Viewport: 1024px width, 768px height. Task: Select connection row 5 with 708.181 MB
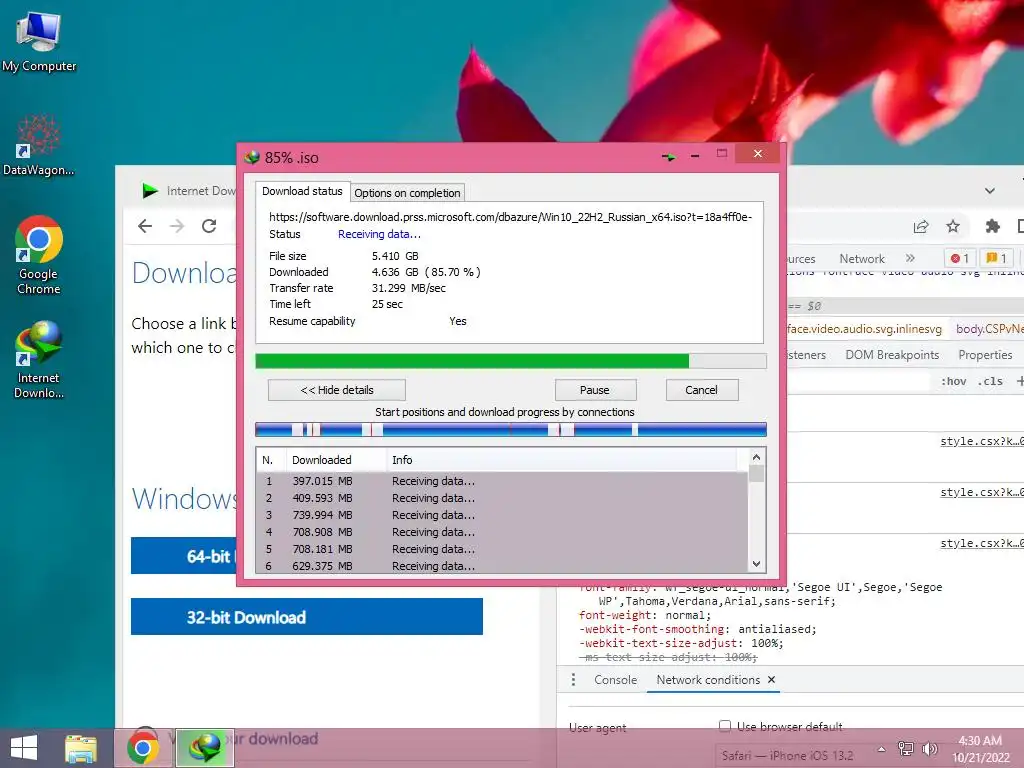coord(502,549)
